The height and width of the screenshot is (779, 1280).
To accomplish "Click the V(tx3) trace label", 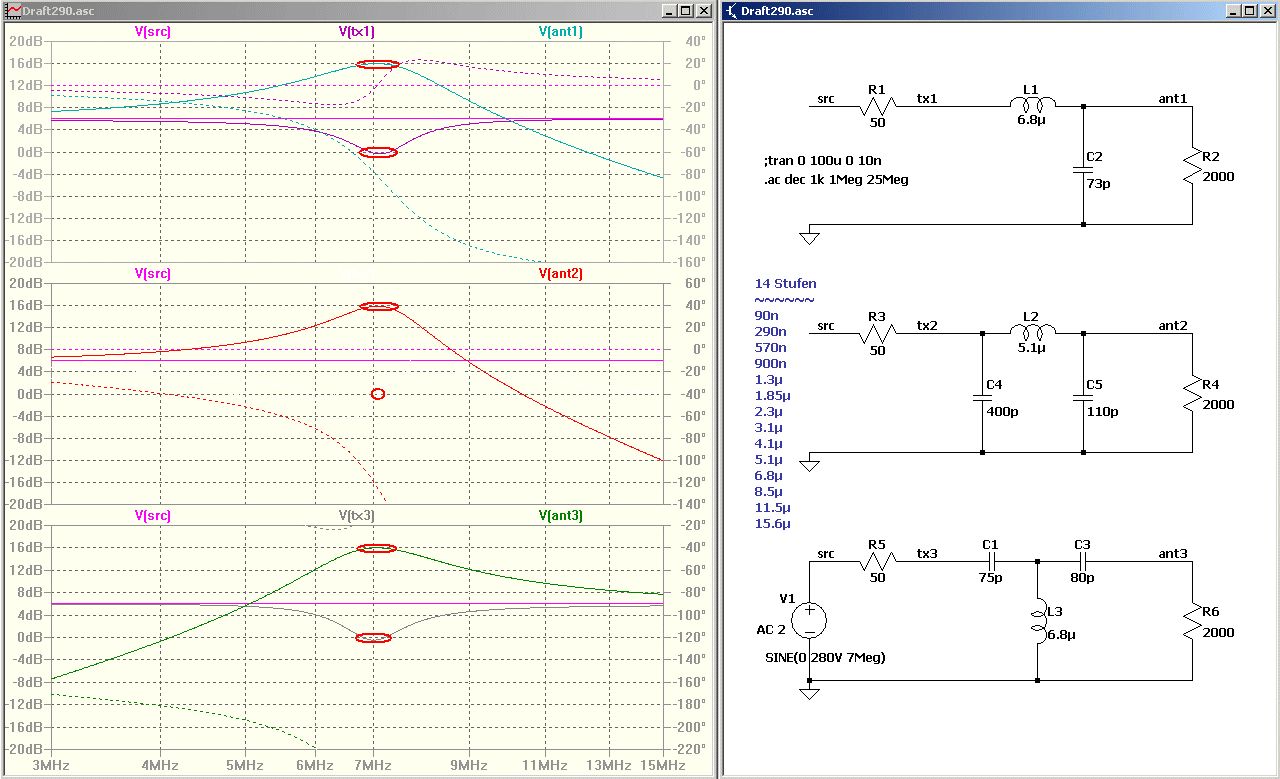I will coord(356,515).
